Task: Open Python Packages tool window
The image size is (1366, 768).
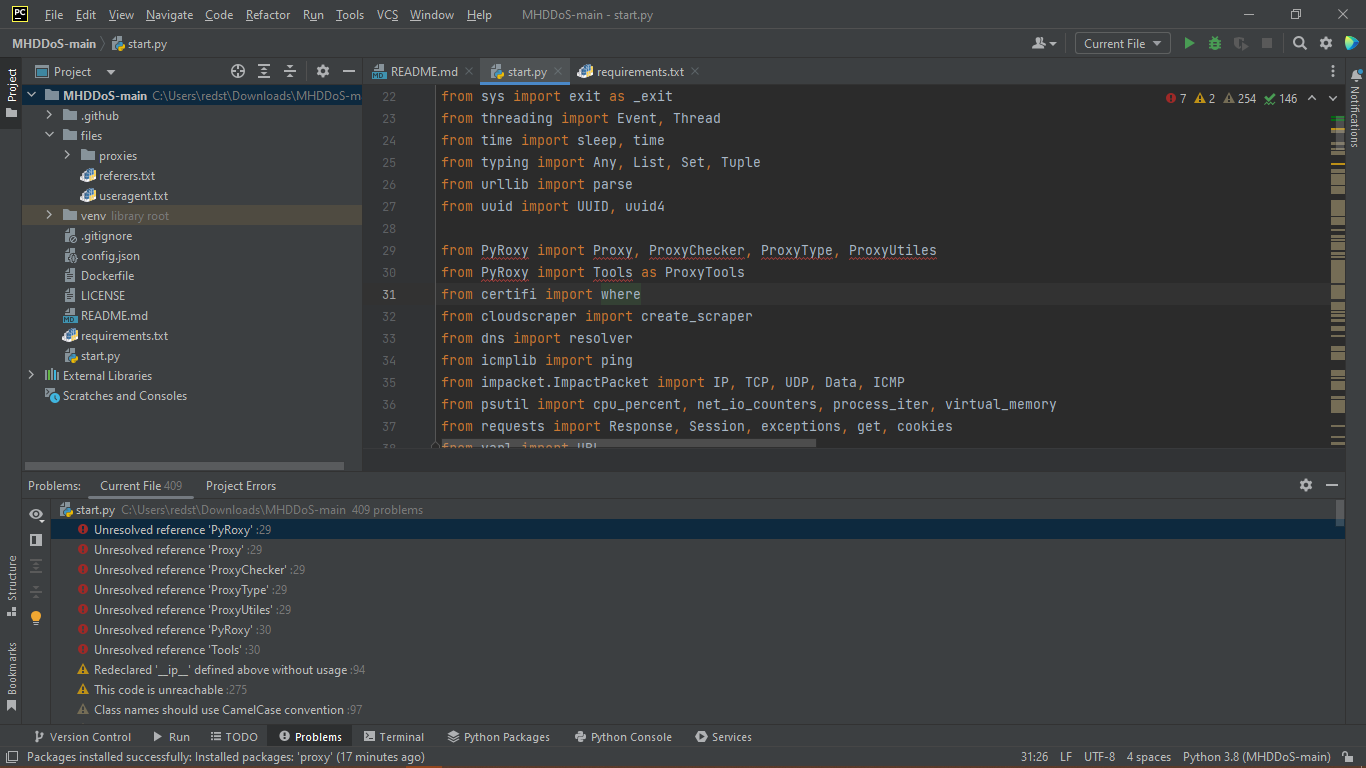Action: (x=498, y=737)
